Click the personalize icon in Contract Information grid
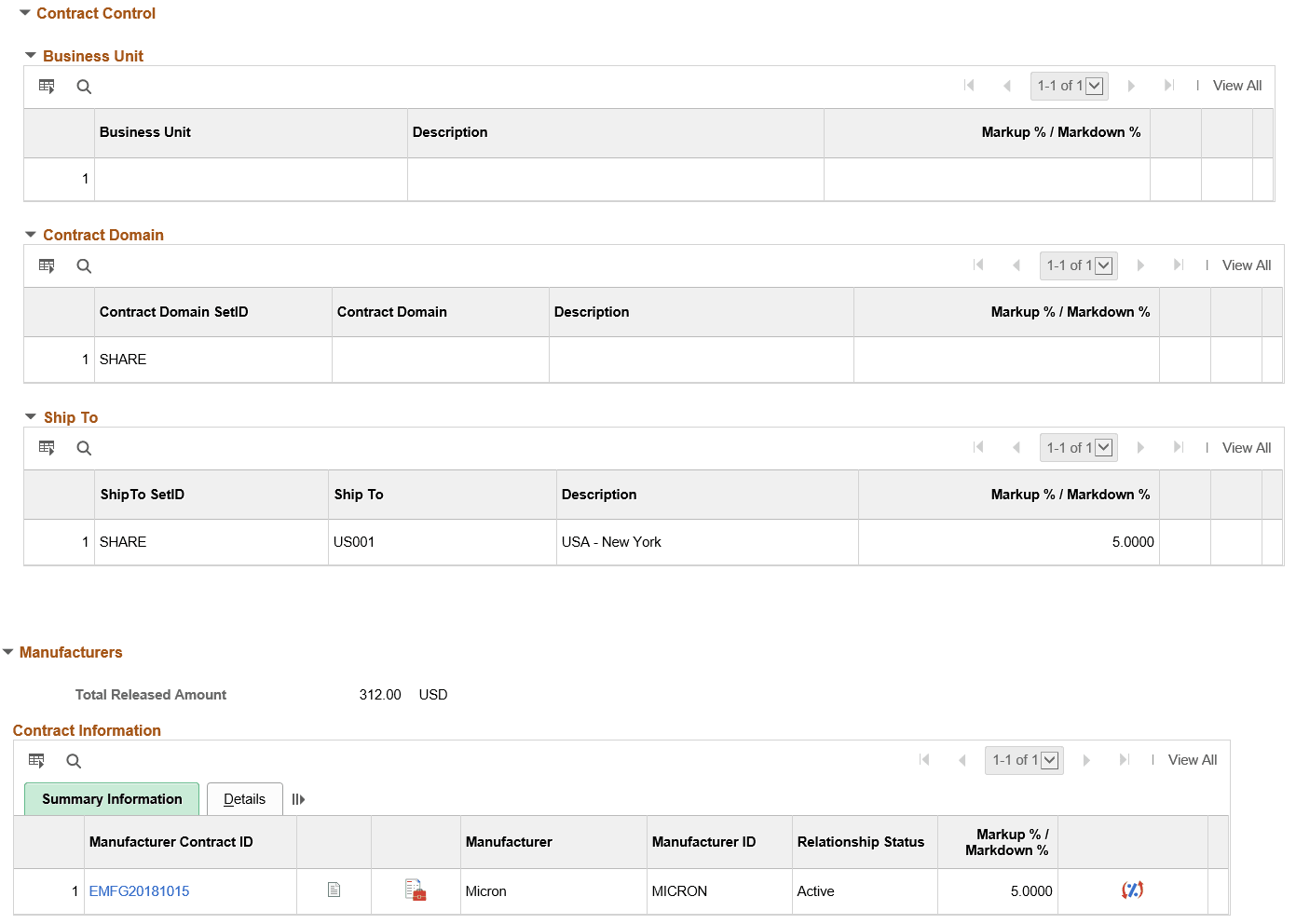Screen dimensions: 1296x924 [x=36, y=760]
